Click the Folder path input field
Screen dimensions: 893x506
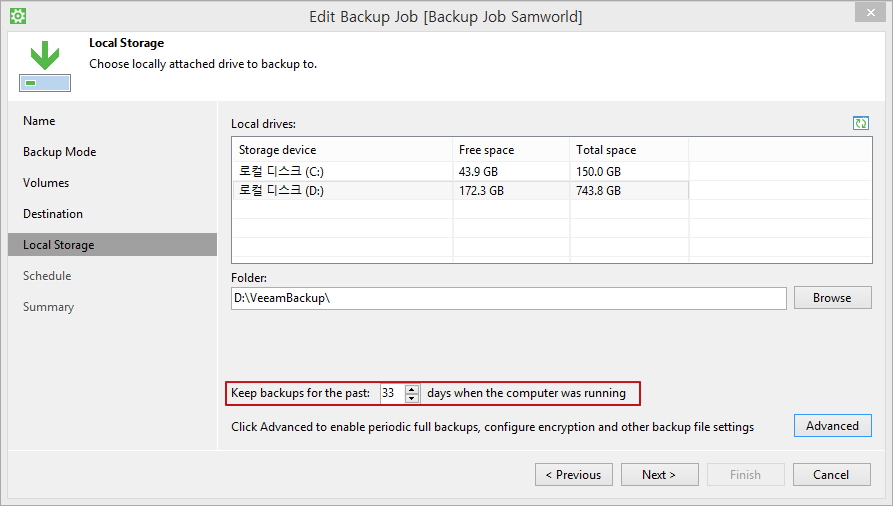pyautogui.click(x=509, y=298)
